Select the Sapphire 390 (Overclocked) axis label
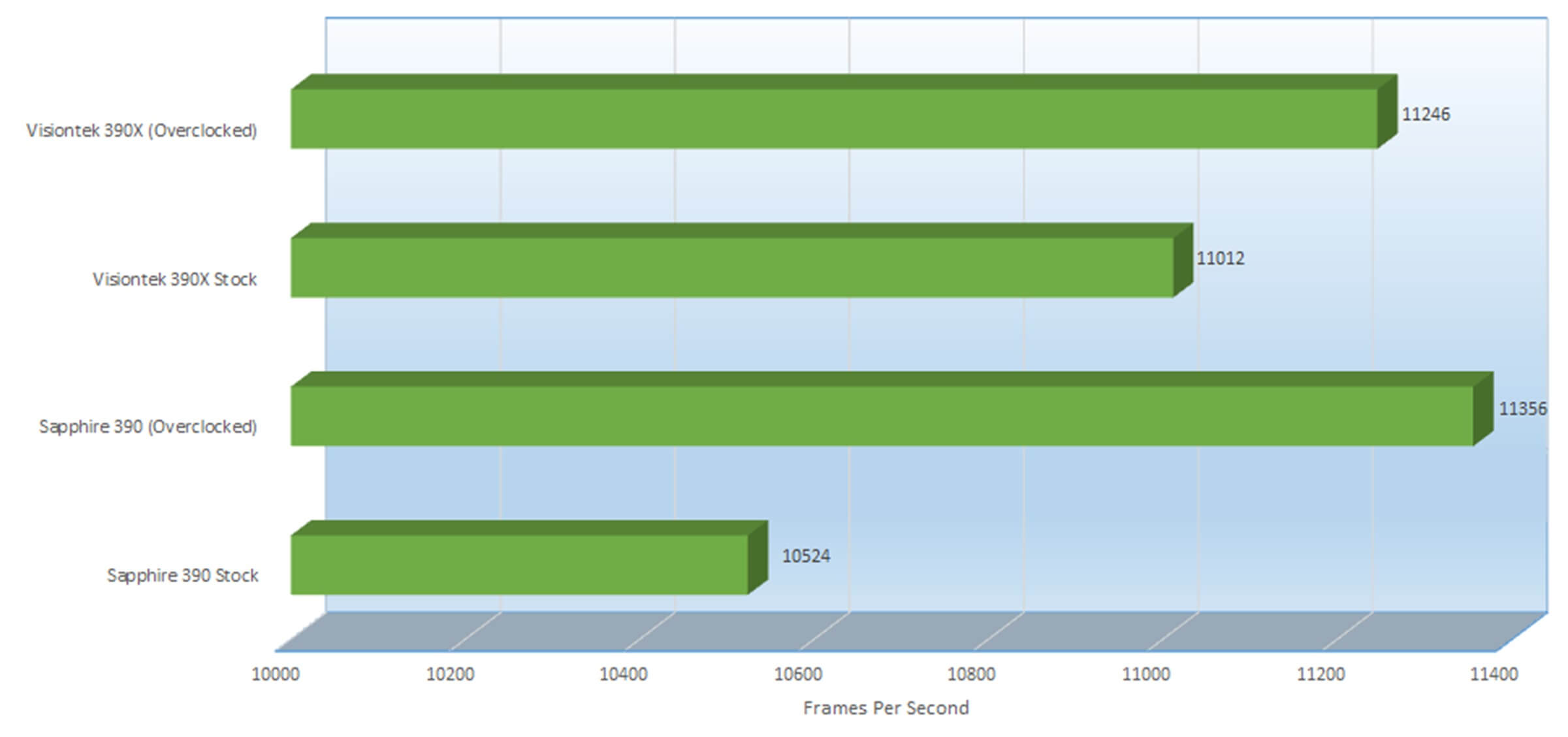The height and width of the screenshot is (737, 1568). pos(148,427)
